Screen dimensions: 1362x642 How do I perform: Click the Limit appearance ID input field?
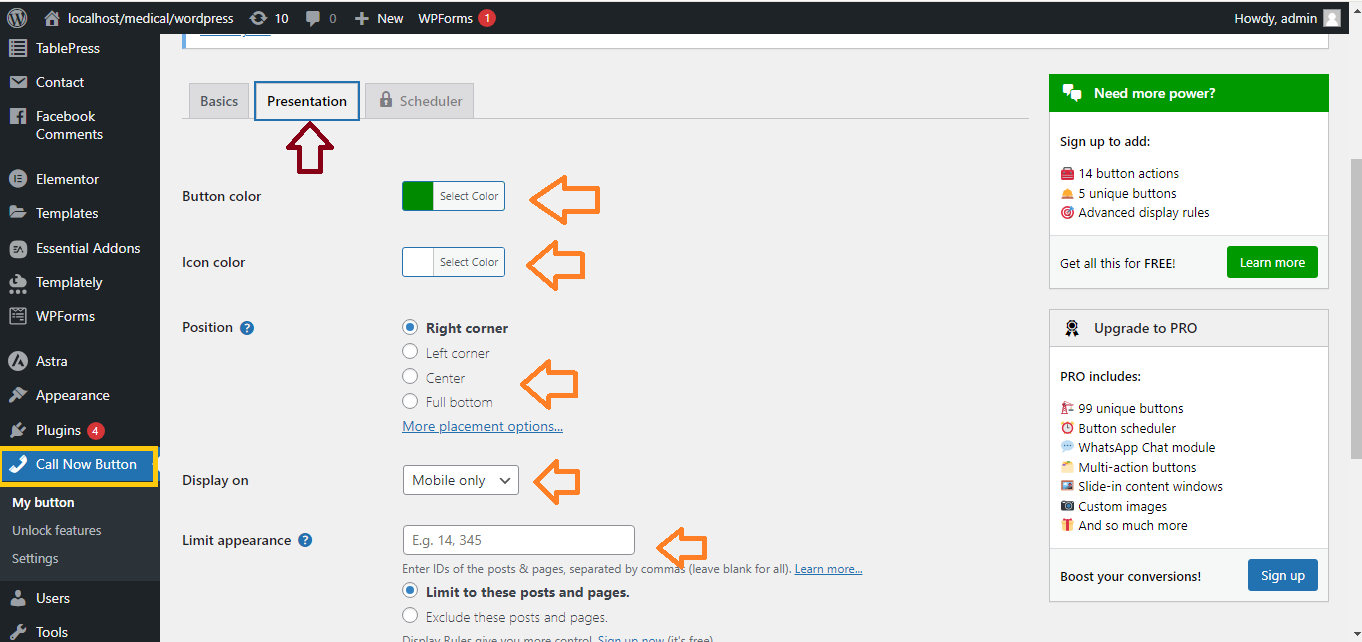[518, 540]
